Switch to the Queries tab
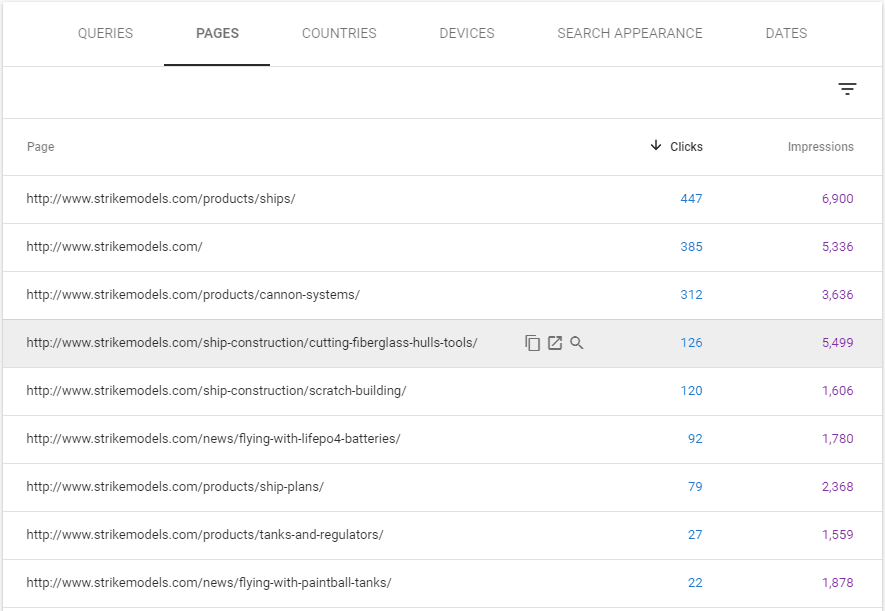The width and height of the screenshot is (885, 611). point(106,33)
